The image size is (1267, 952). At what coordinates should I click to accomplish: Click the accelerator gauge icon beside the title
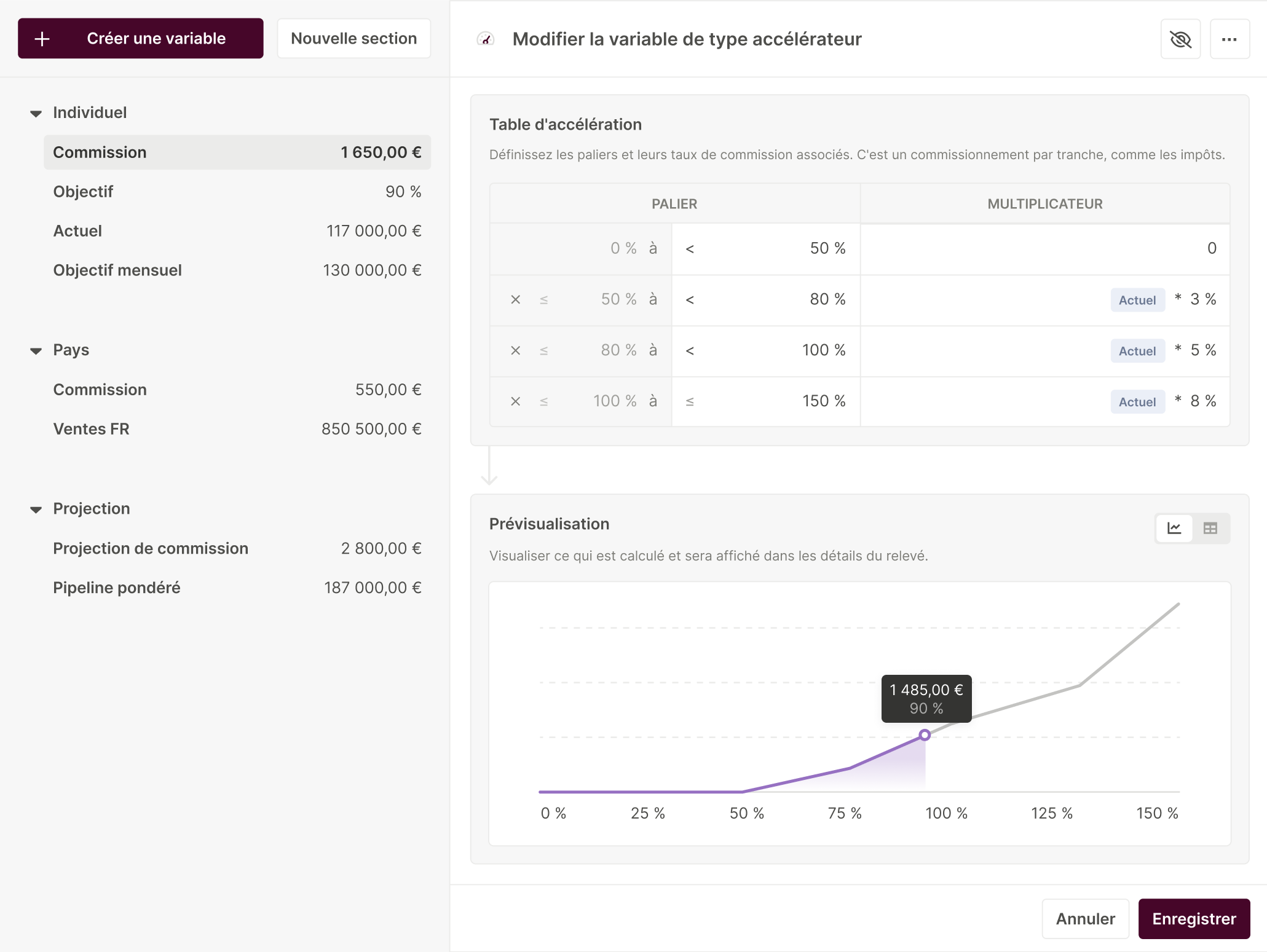point(486,39)
